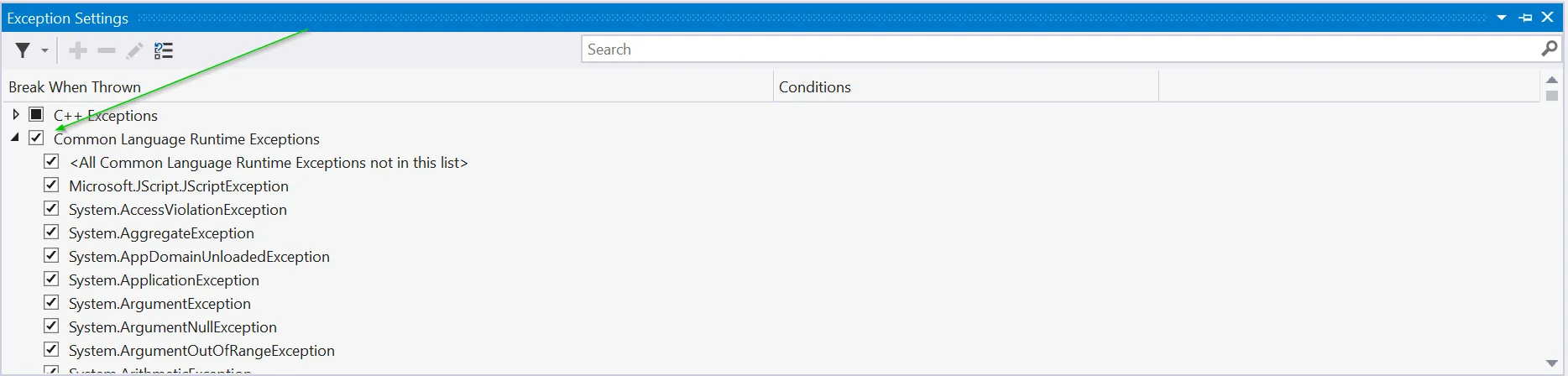The height and width of the screenshot is (376, 1568).
Task: Click the Conditions column header
Action: coord(814,87)
